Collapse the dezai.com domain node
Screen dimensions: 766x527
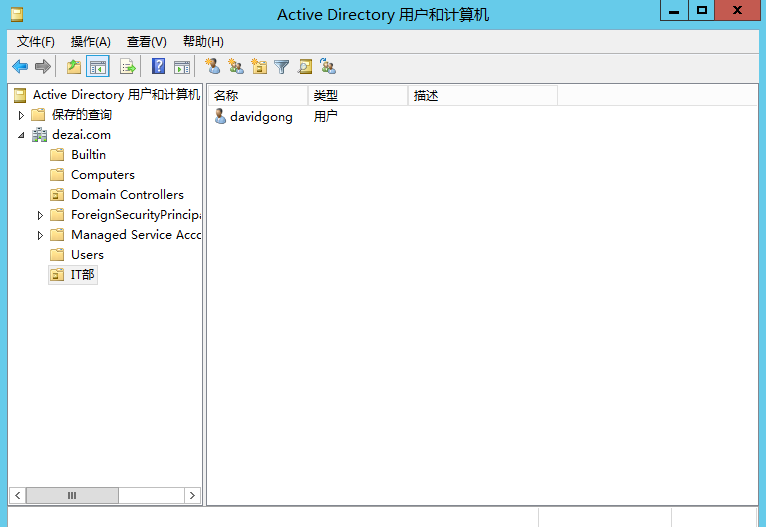click(x=21, y=135)
